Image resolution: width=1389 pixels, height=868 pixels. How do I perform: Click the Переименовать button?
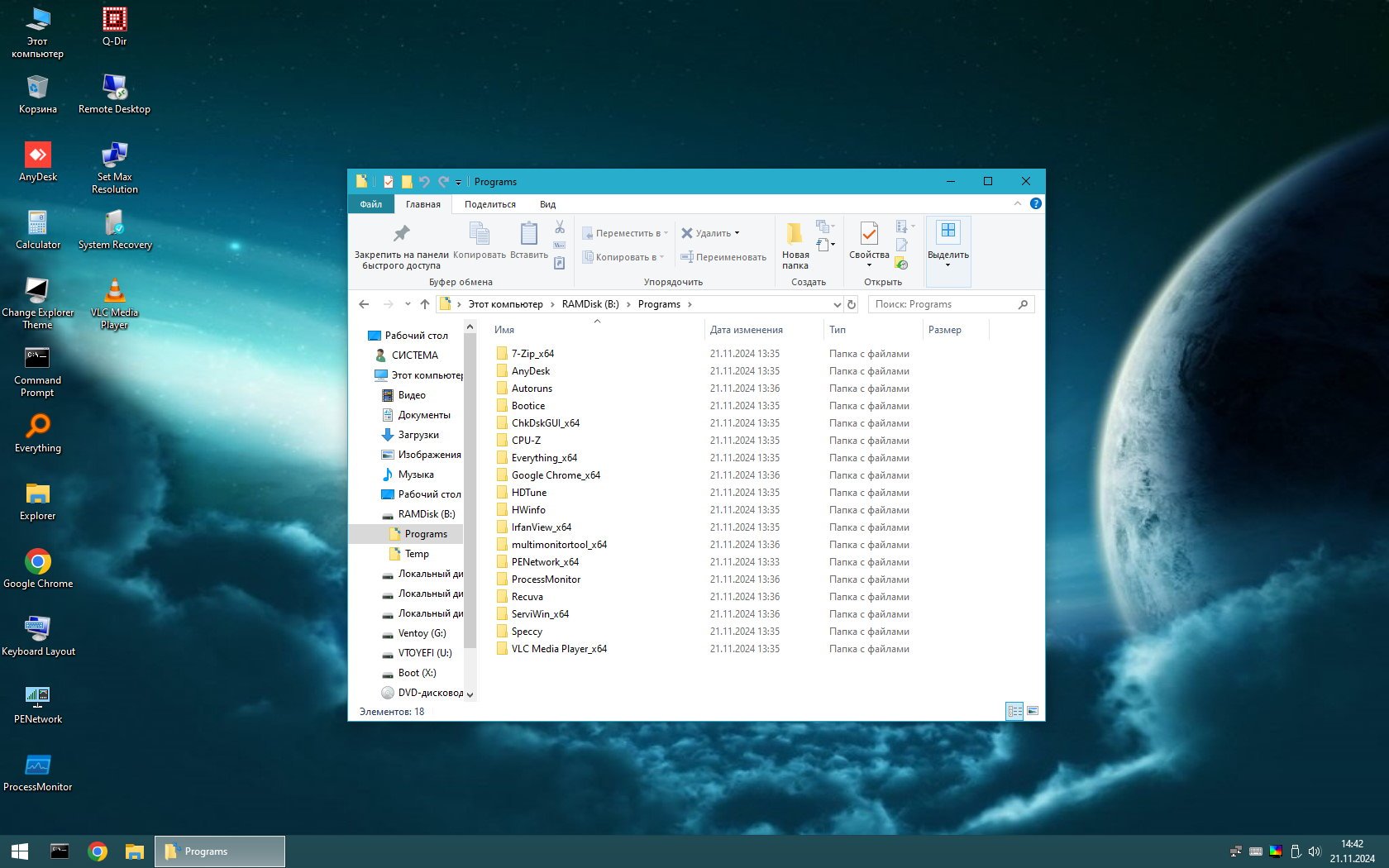coord(723,257)
